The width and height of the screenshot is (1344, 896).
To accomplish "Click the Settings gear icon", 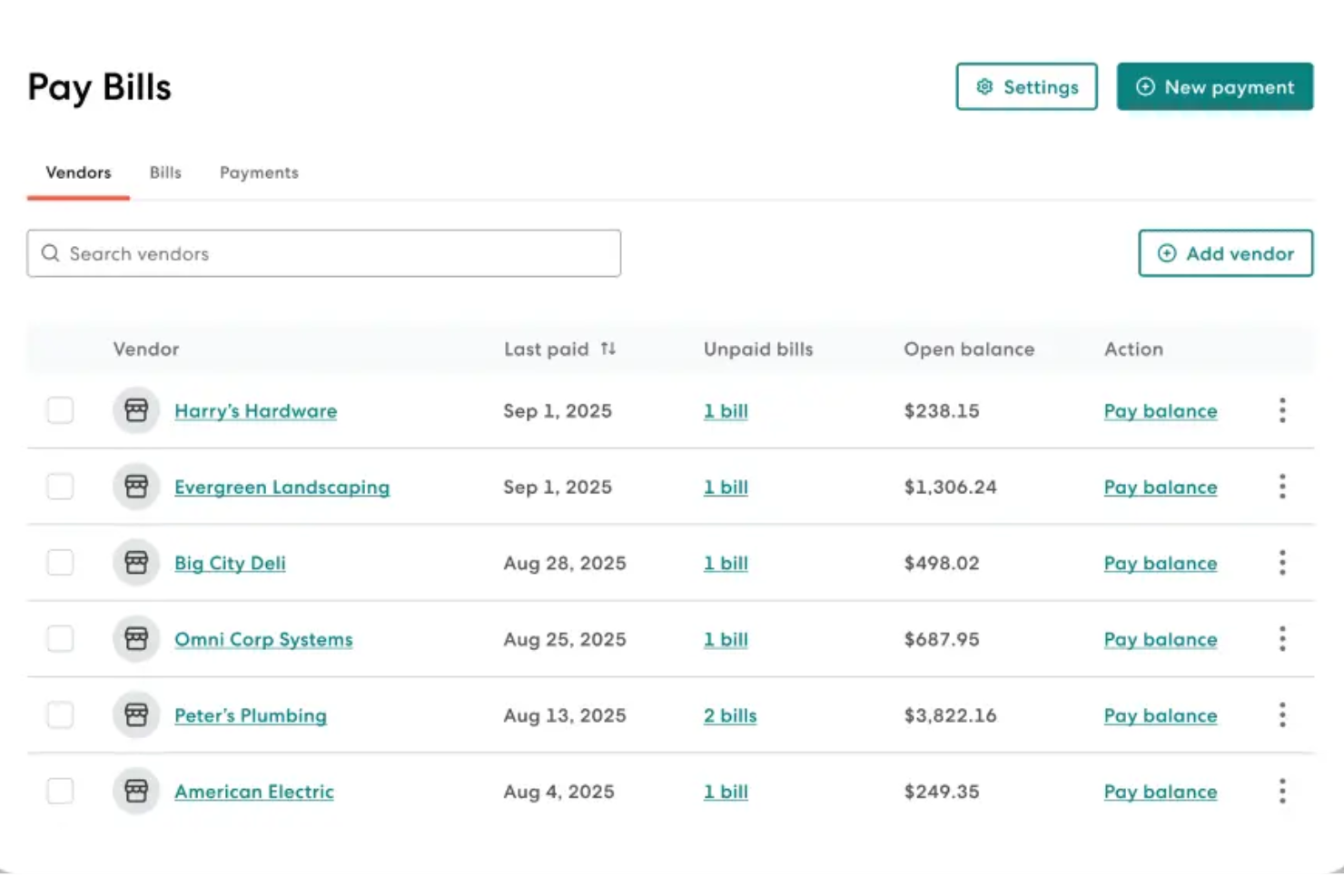I will click(983, 86).
